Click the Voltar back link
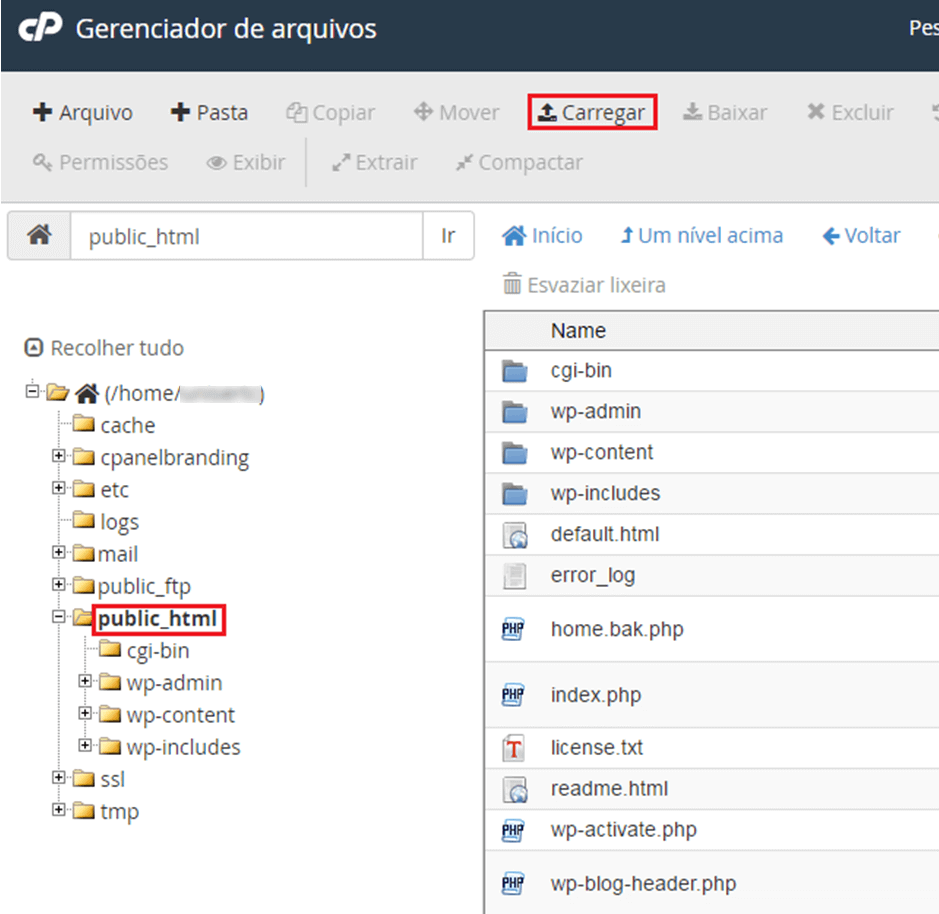This screenshot has width=939, height=914. tap(861, 235)
